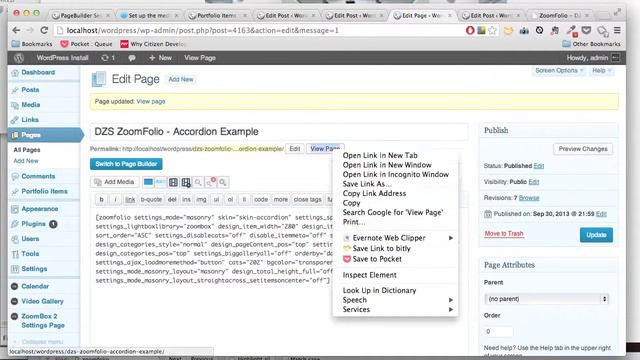Open Links in the sidebar

pyautogui.click(x=30, y=120)
